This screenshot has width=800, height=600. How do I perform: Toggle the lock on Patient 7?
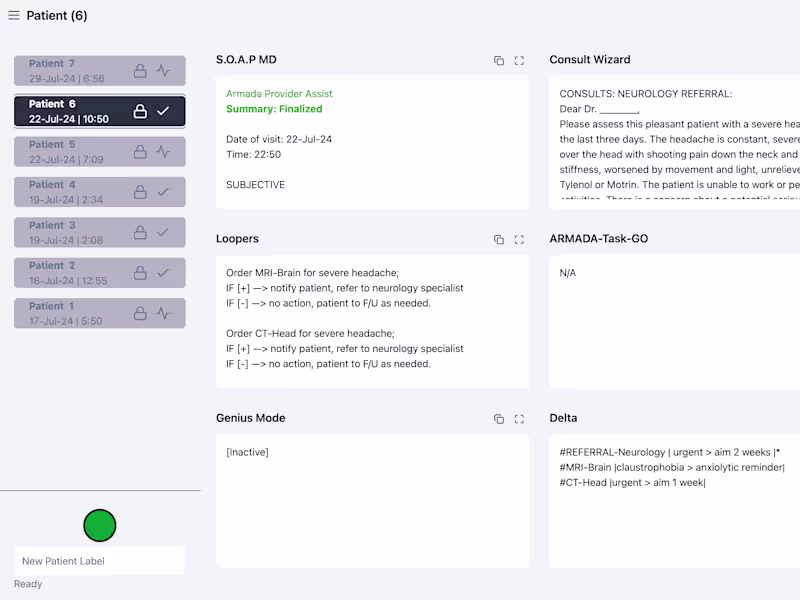click(x=140, y=71)
